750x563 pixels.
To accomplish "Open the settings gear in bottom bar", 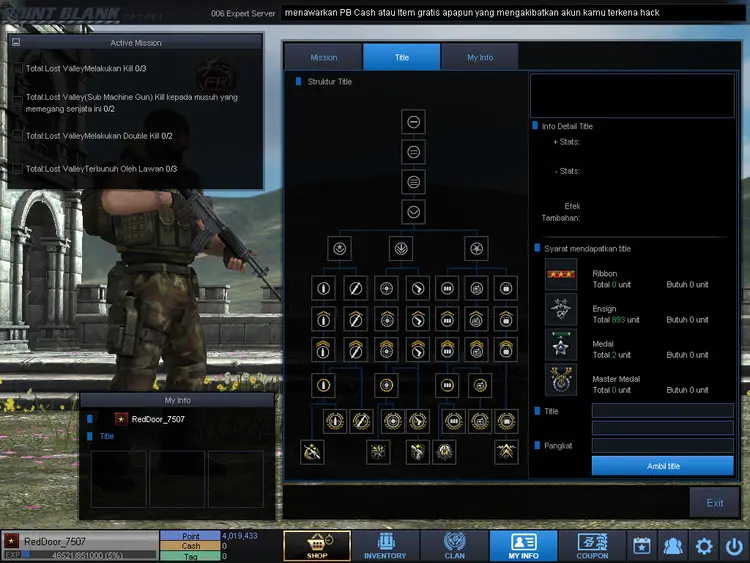I will pyautogui.click(x=704, y=545).
